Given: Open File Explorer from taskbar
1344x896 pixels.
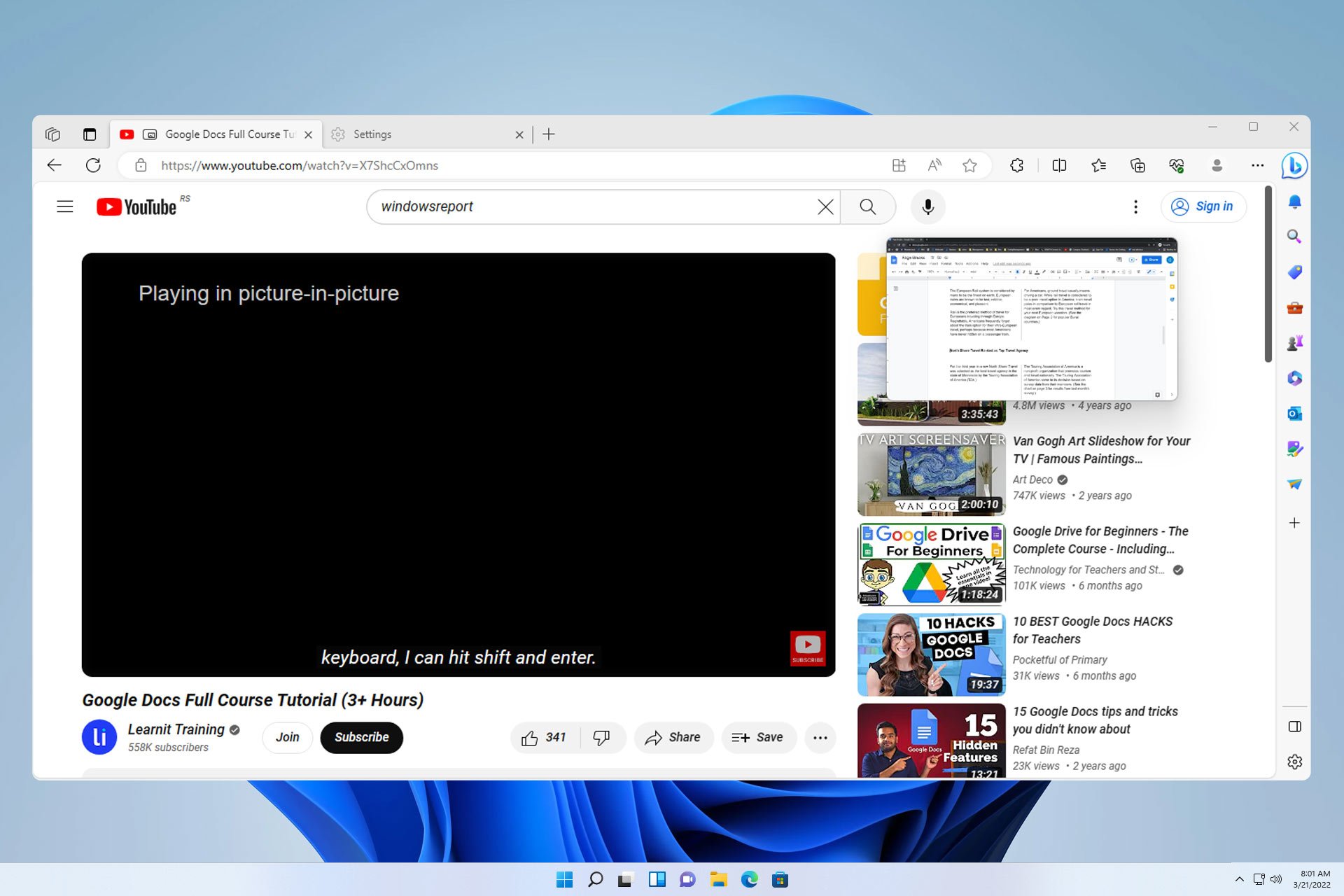Looking at the screenshot, I should point(718,880).
